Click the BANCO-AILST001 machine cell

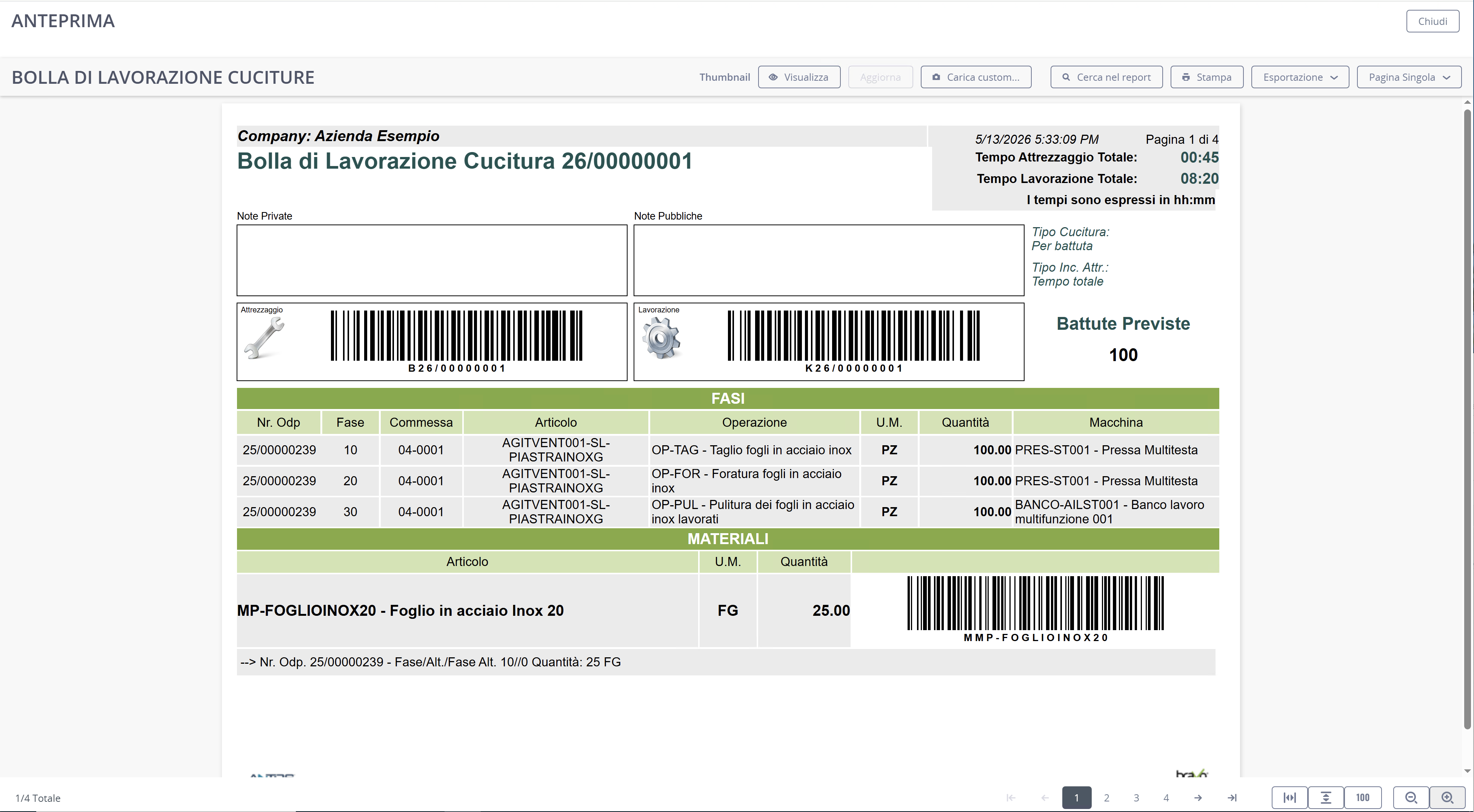tap(1116, 512)
